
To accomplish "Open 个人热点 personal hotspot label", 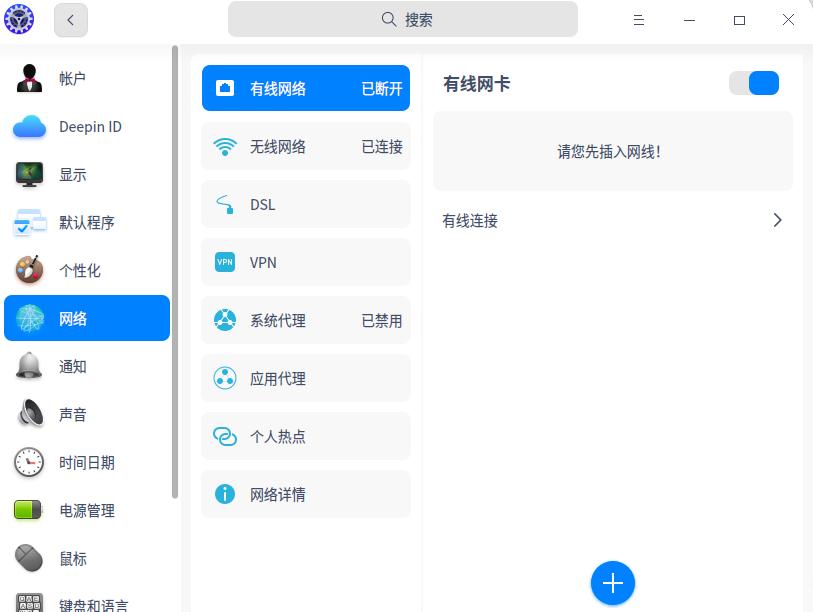I will pos(278,436).
